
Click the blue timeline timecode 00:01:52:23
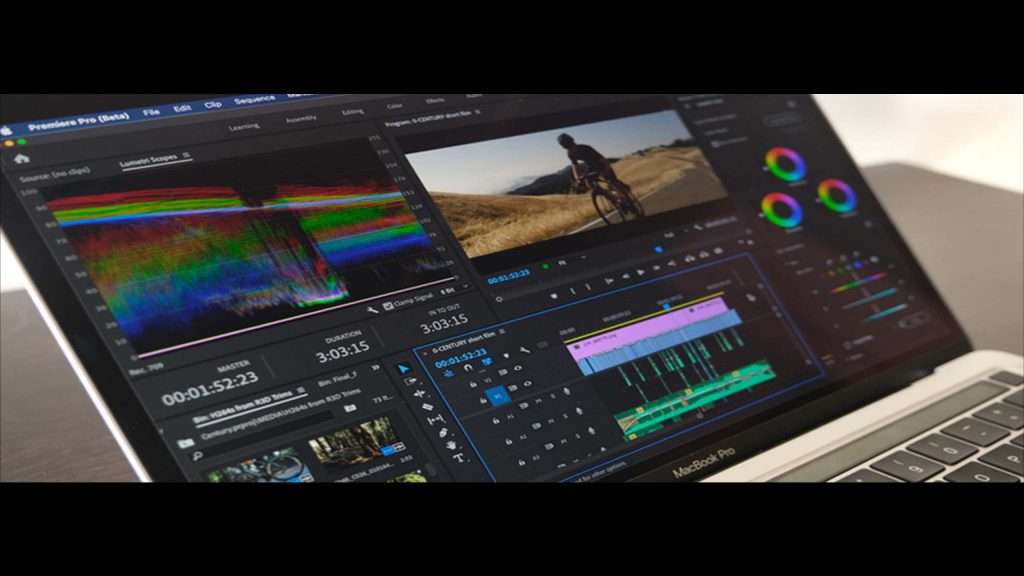pos(461,358)
